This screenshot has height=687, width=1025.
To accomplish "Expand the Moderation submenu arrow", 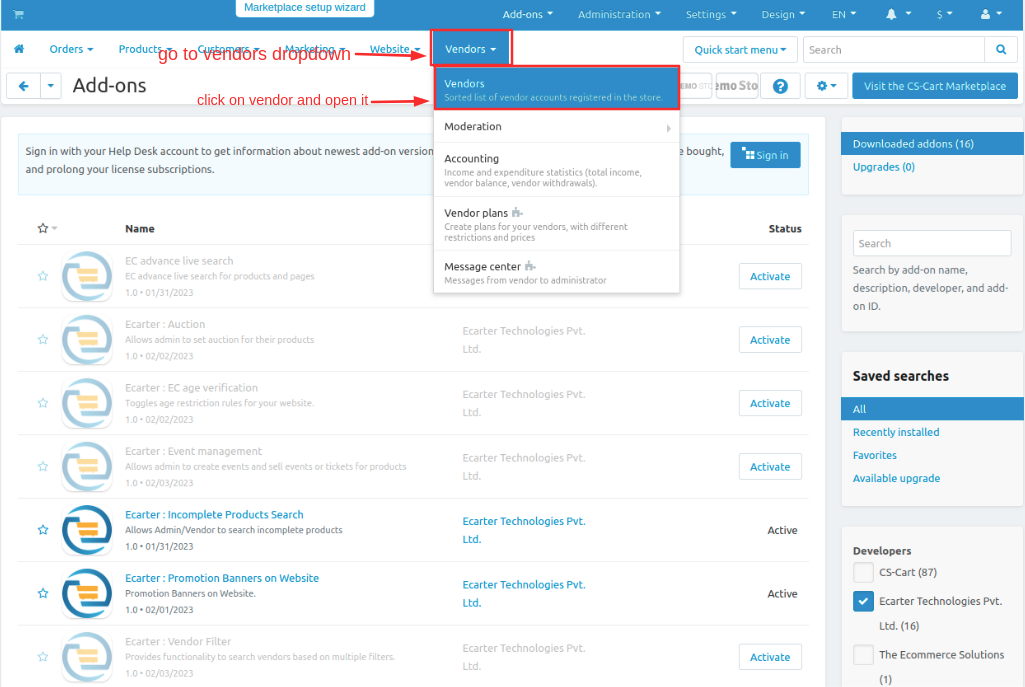I will click(x=668, y=128).
